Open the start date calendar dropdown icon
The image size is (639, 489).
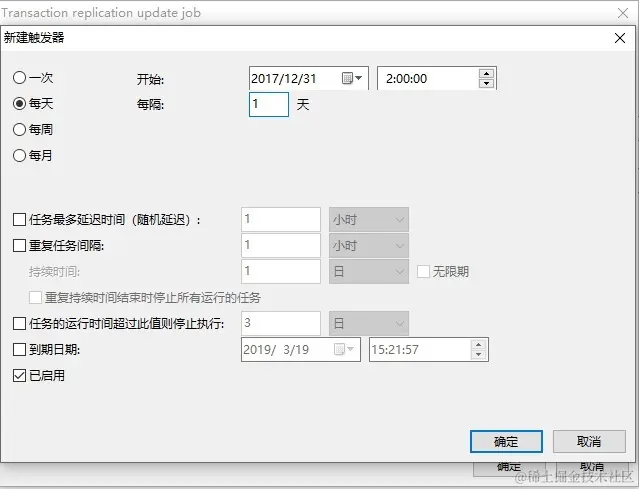(x=352, y=78)
